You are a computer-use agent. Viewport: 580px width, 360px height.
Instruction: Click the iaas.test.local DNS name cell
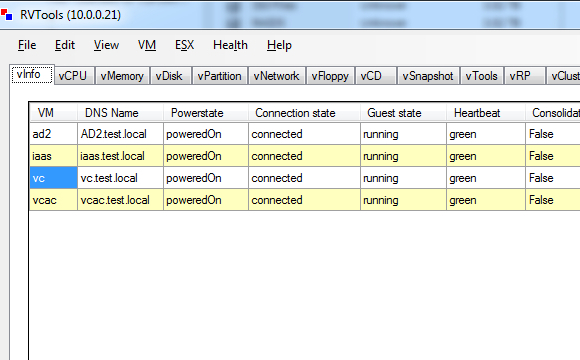120,156
